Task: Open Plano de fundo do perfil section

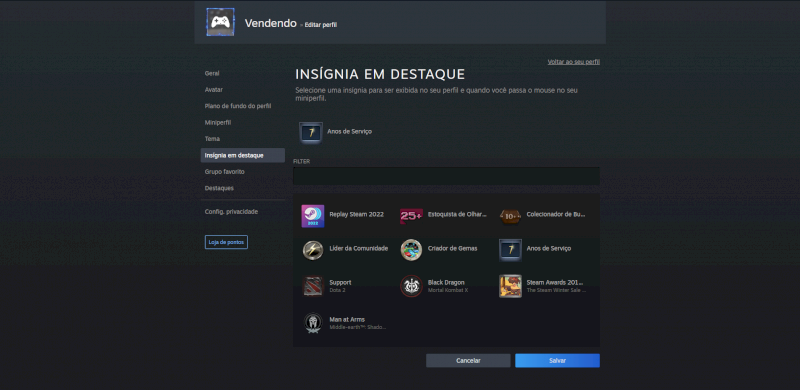Action: [238, 106]
